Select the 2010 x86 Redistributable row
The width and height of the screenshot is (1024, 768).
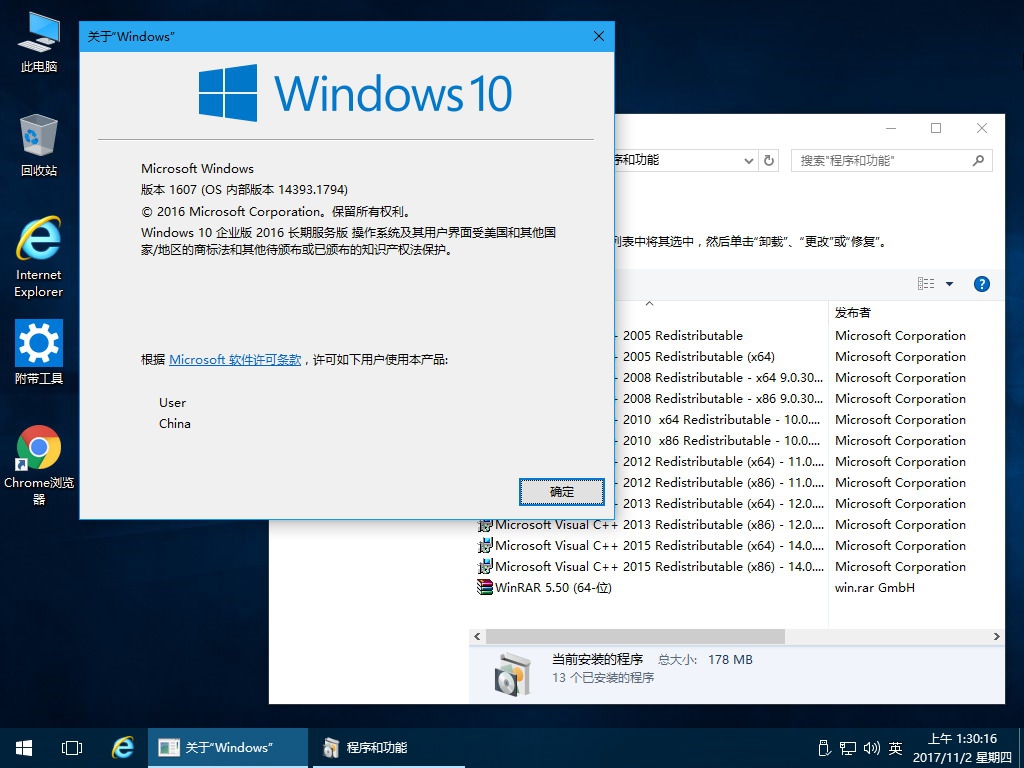(720, 441)
